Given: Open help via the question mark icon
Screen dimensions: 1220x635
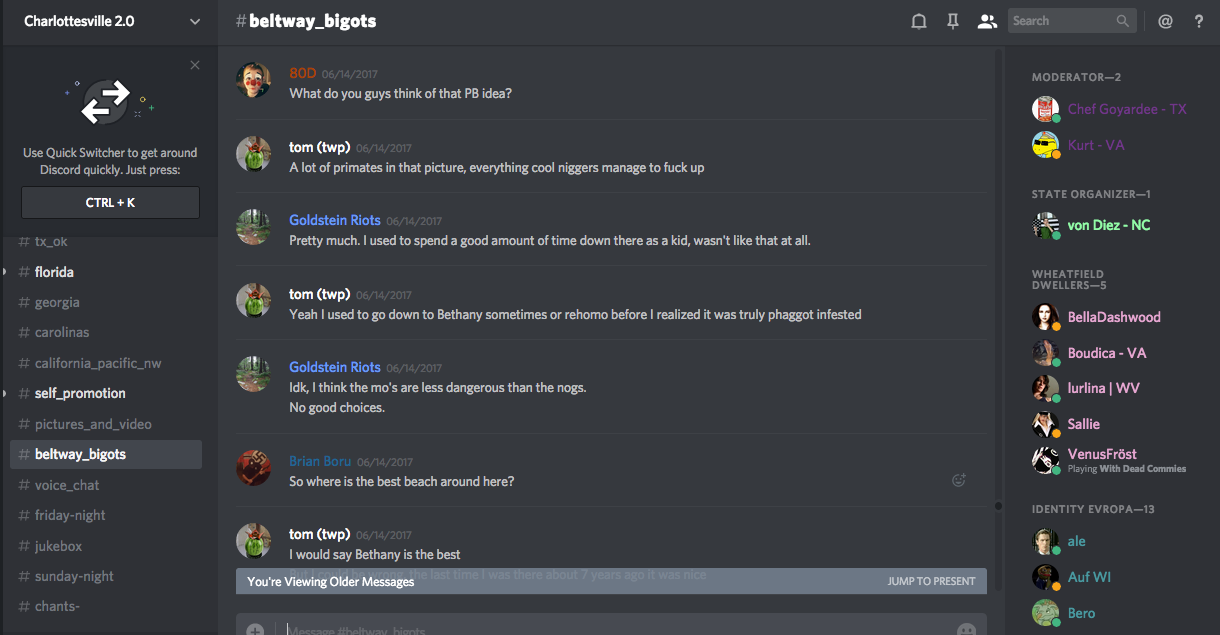Looking at the screenshot, I should click(x=1199, y=21).
